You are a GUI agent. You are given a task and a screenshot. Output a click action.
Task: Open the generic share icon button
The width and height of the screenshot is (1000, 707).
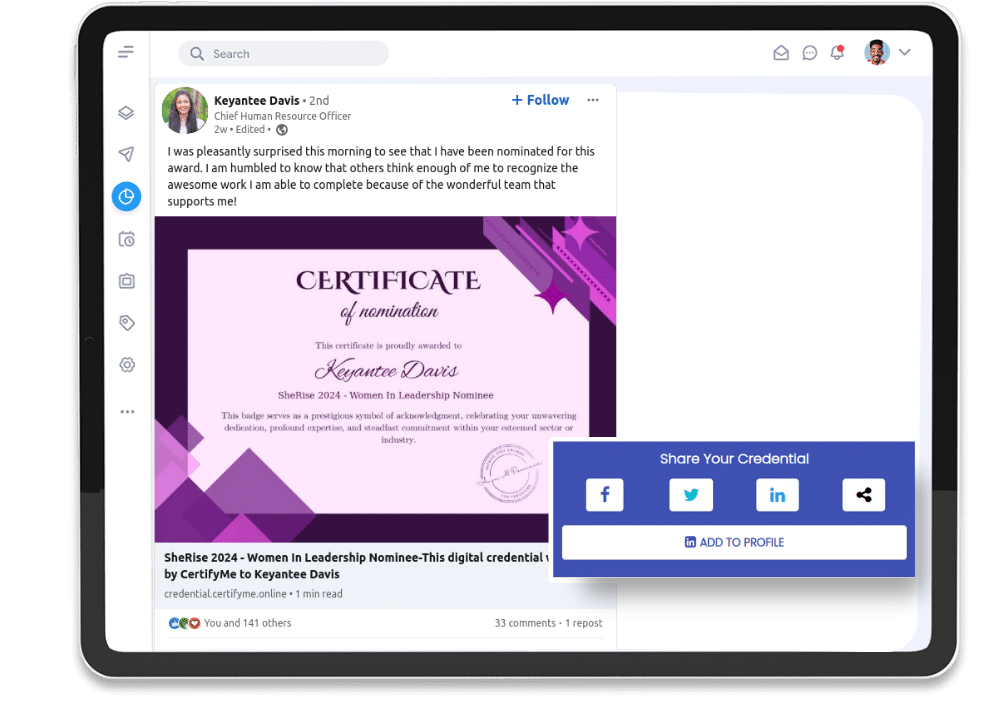point(864,495)
